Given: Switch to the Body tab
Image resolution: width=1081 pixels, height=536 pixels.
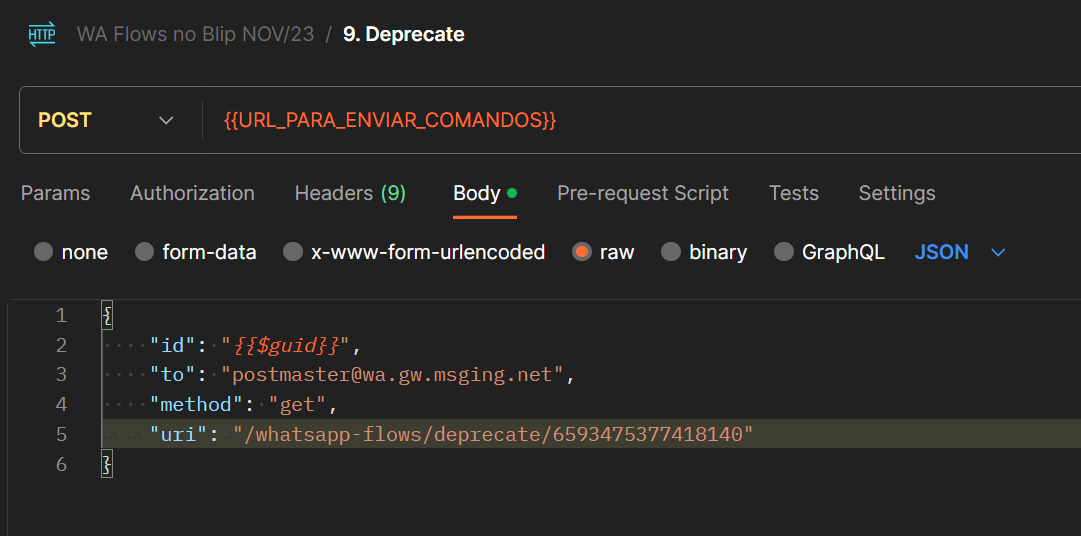Looking at the screenshot, I should (485, 193).
